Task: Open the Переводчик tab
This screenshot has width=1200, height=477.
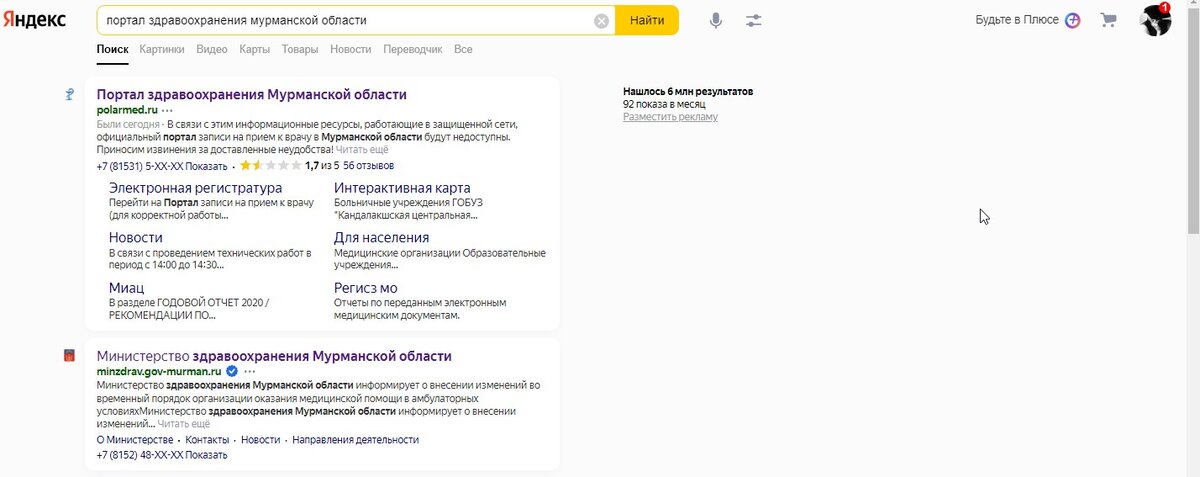Action: pyautogui.click(x=413, y=49)
